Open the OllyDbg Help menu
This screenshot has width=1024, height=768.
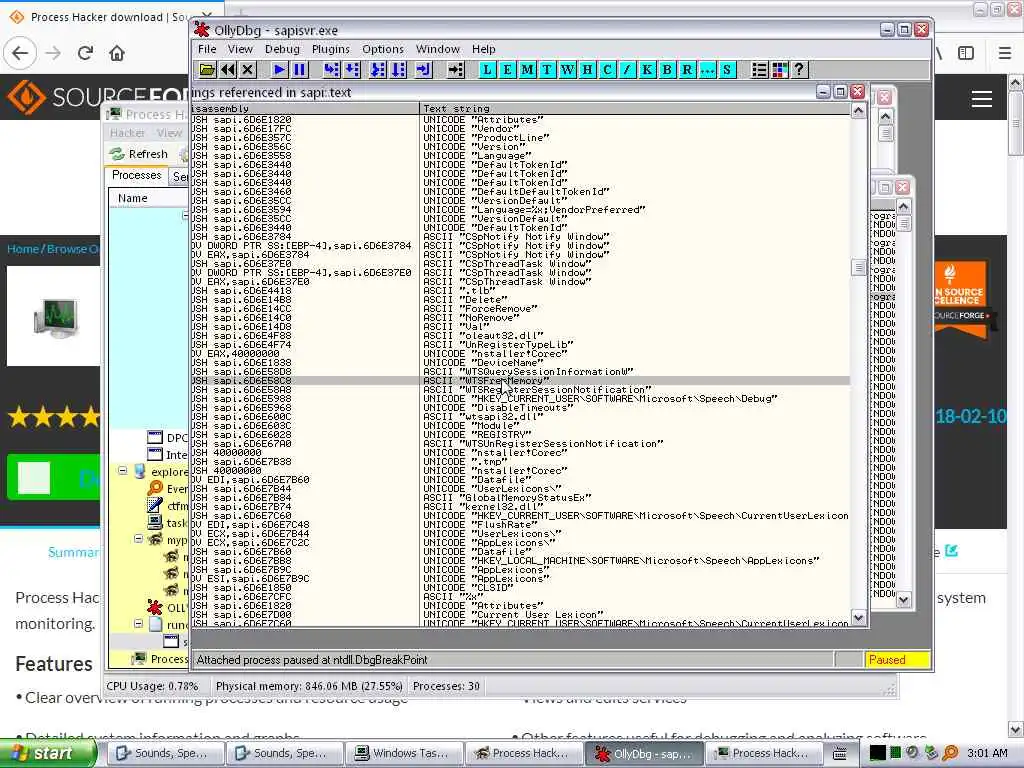click(x=483, y=49)
